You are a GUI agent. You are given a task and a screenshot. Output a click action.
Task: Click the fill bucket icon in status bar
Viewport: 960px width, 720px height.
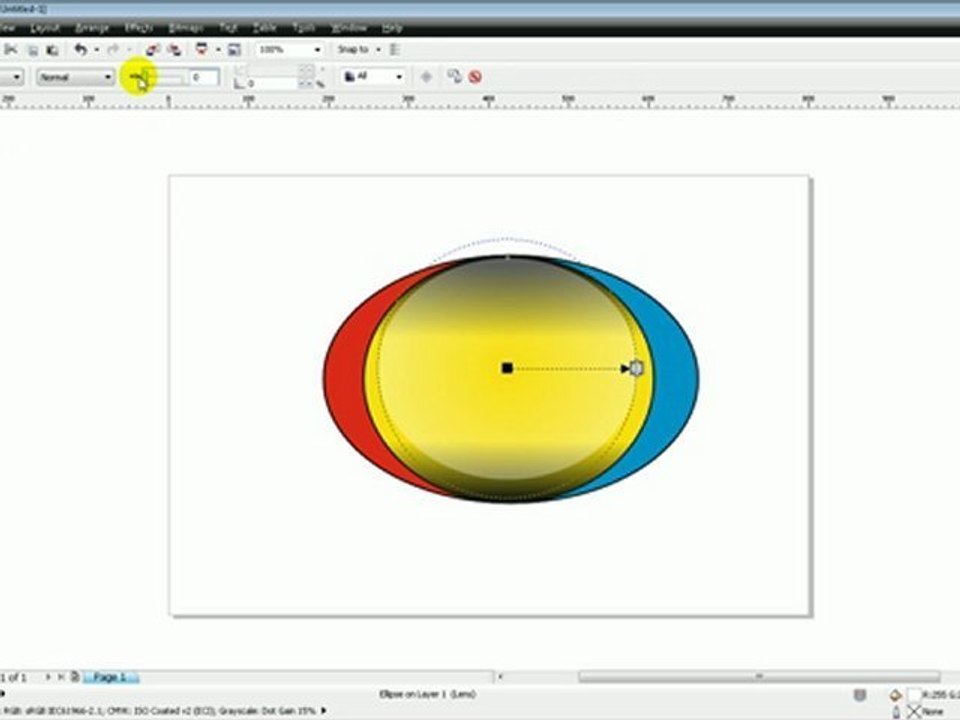895,695
